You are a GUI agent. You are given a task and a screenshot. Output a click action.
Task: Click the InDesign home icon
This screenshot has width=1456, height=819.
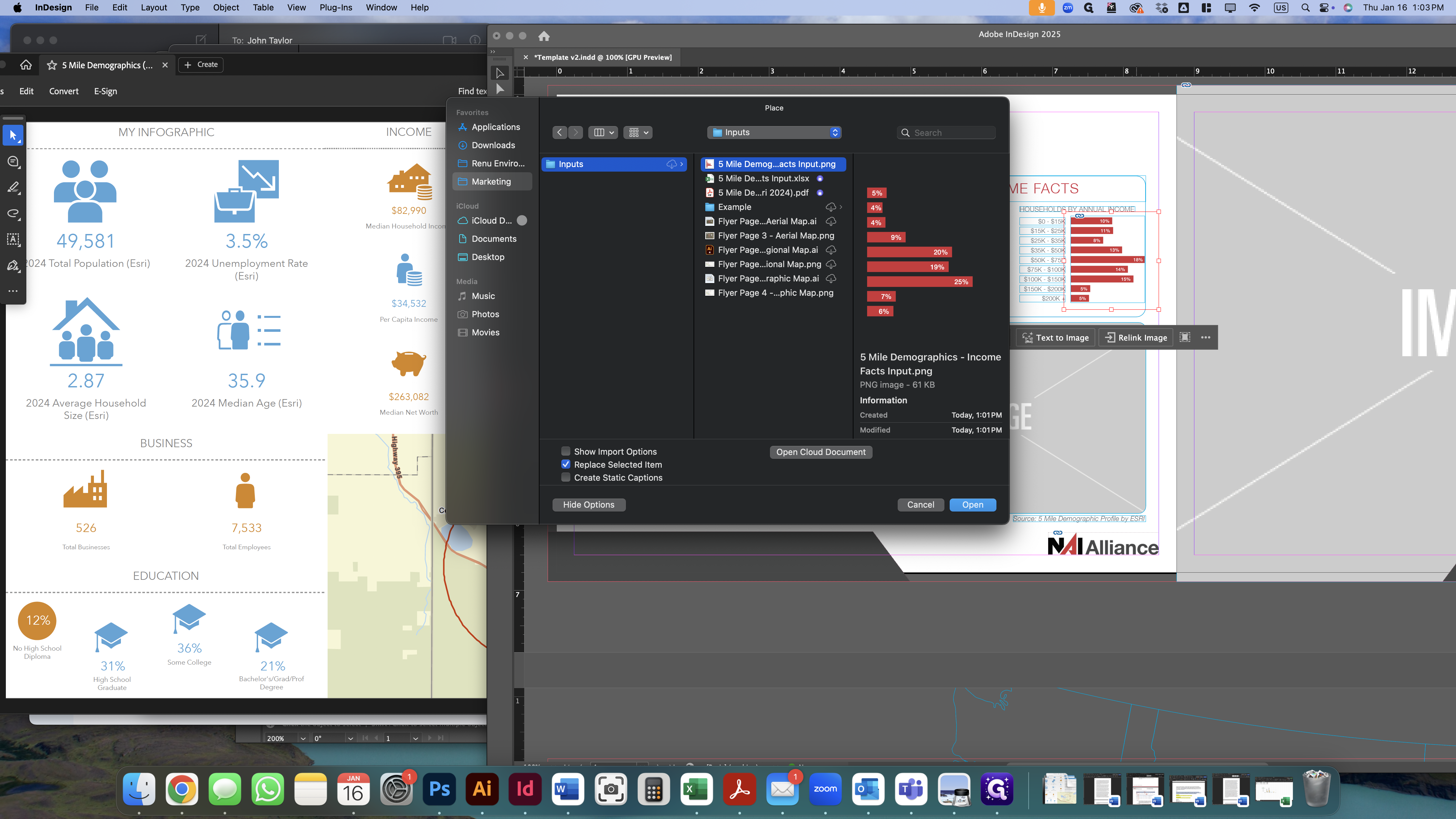[544, 36]
